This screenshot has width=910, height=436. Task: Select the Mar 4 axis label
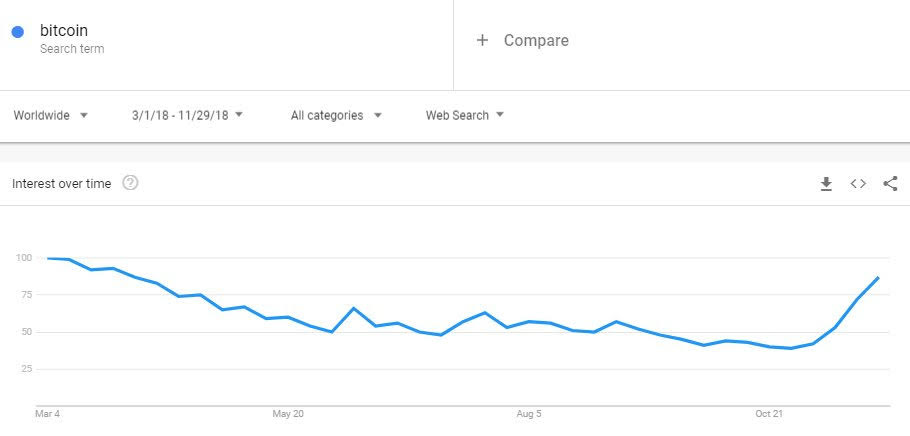click(x=48, y=414)
